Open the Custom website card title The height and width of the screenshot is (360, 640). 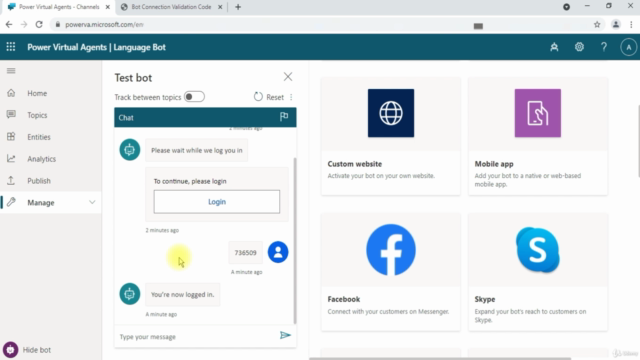click(x=355, y=164)
